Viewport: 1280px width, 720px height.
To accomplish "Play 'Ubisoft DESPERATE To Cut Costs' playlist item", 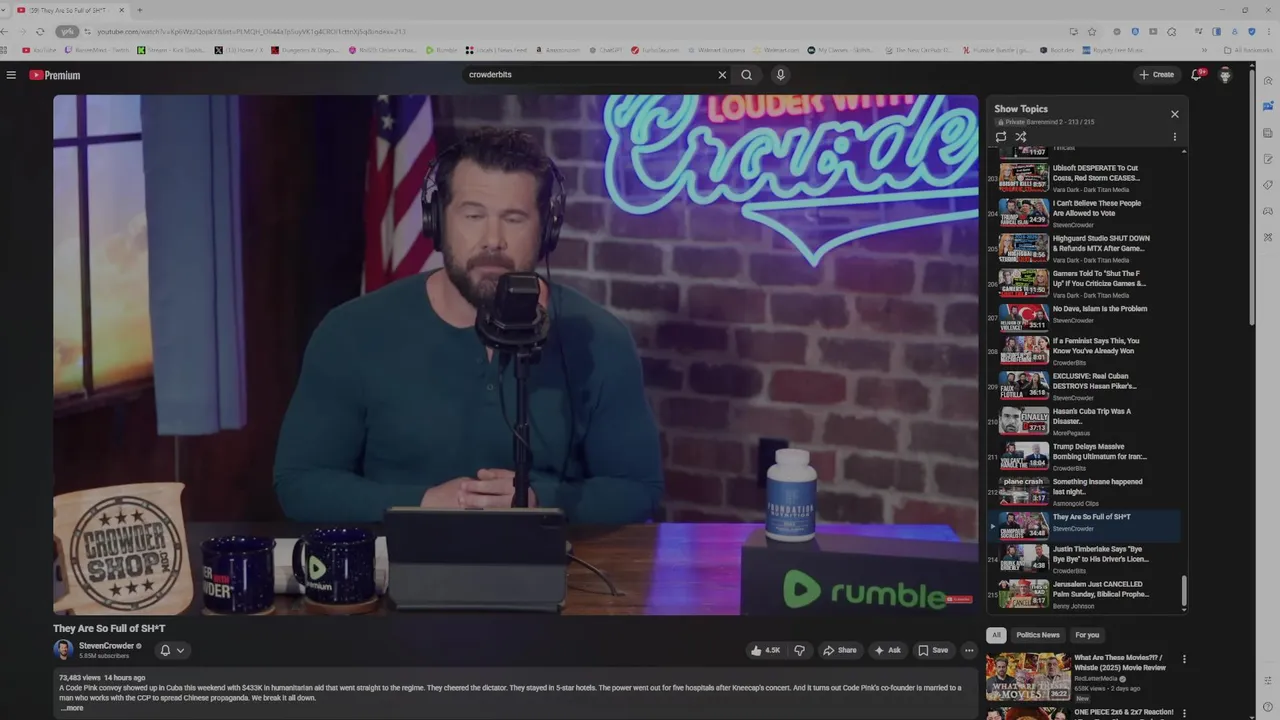I will (1084, 178).
